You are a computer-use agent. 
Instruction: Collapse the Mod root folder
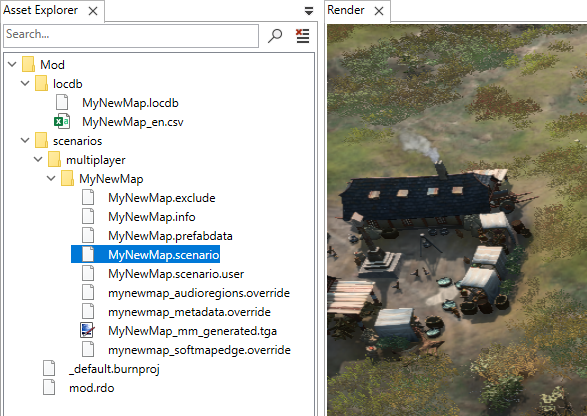pos(12,64)
